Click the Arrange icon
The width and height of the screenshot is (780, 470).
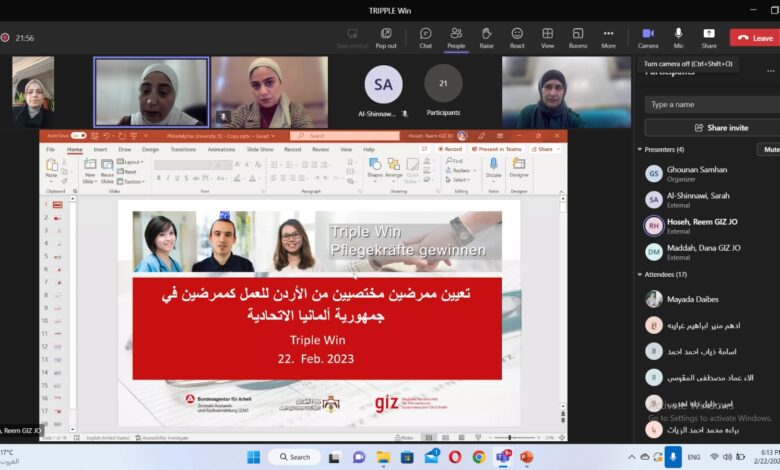point(393,164)
